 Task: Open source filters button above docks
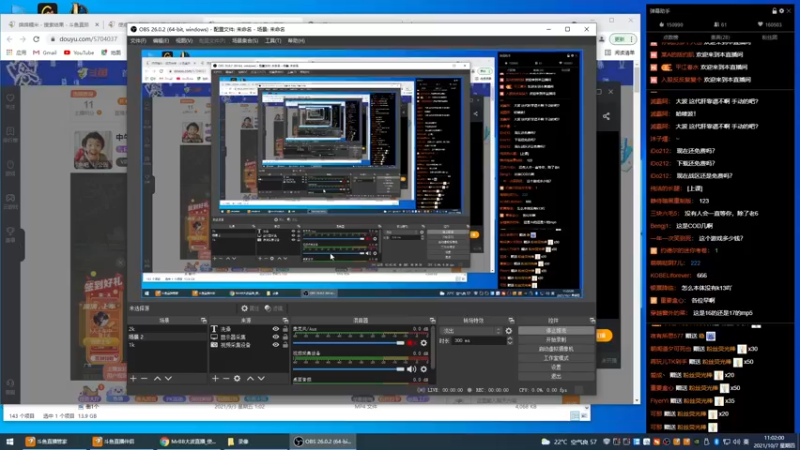pos(274,308)
